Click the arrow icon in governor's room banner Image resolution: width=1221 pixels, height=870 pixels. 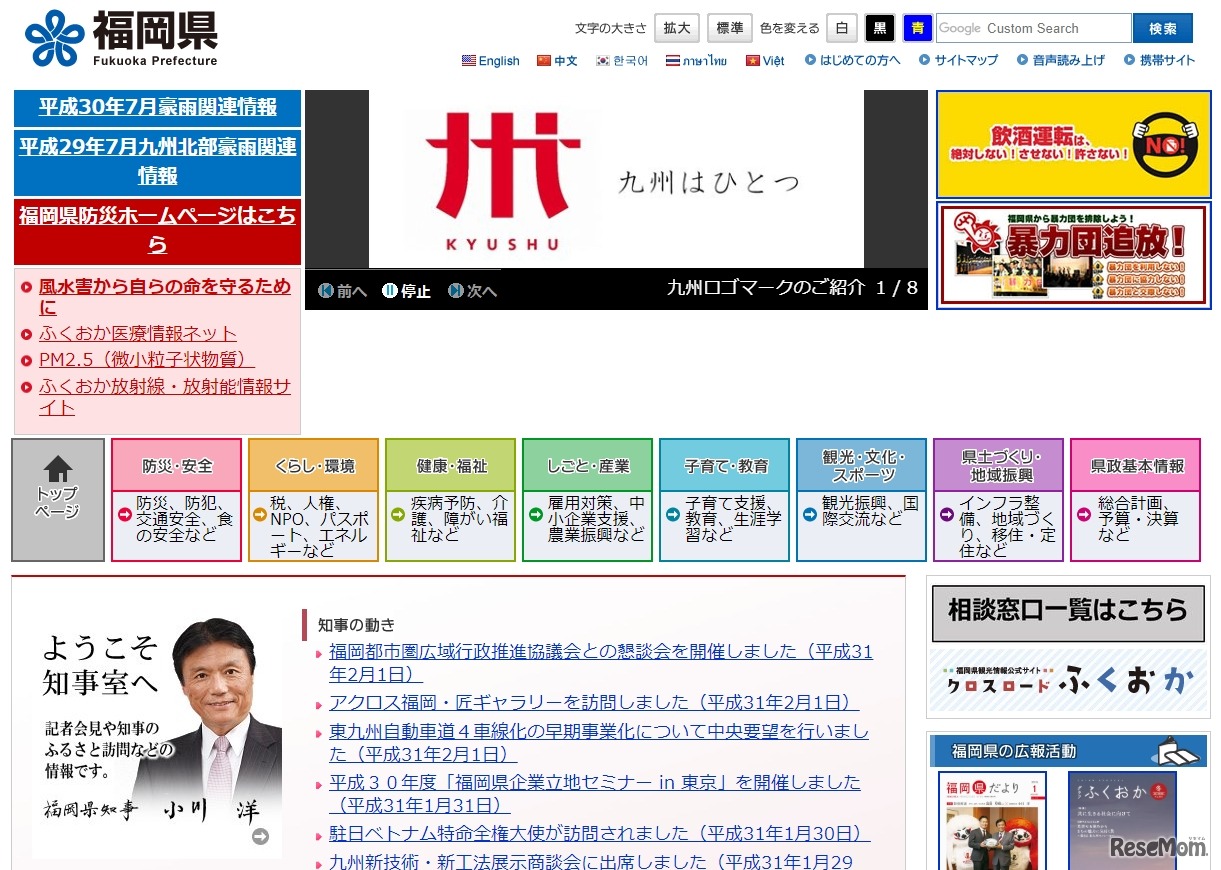click(x=260, y=837)
